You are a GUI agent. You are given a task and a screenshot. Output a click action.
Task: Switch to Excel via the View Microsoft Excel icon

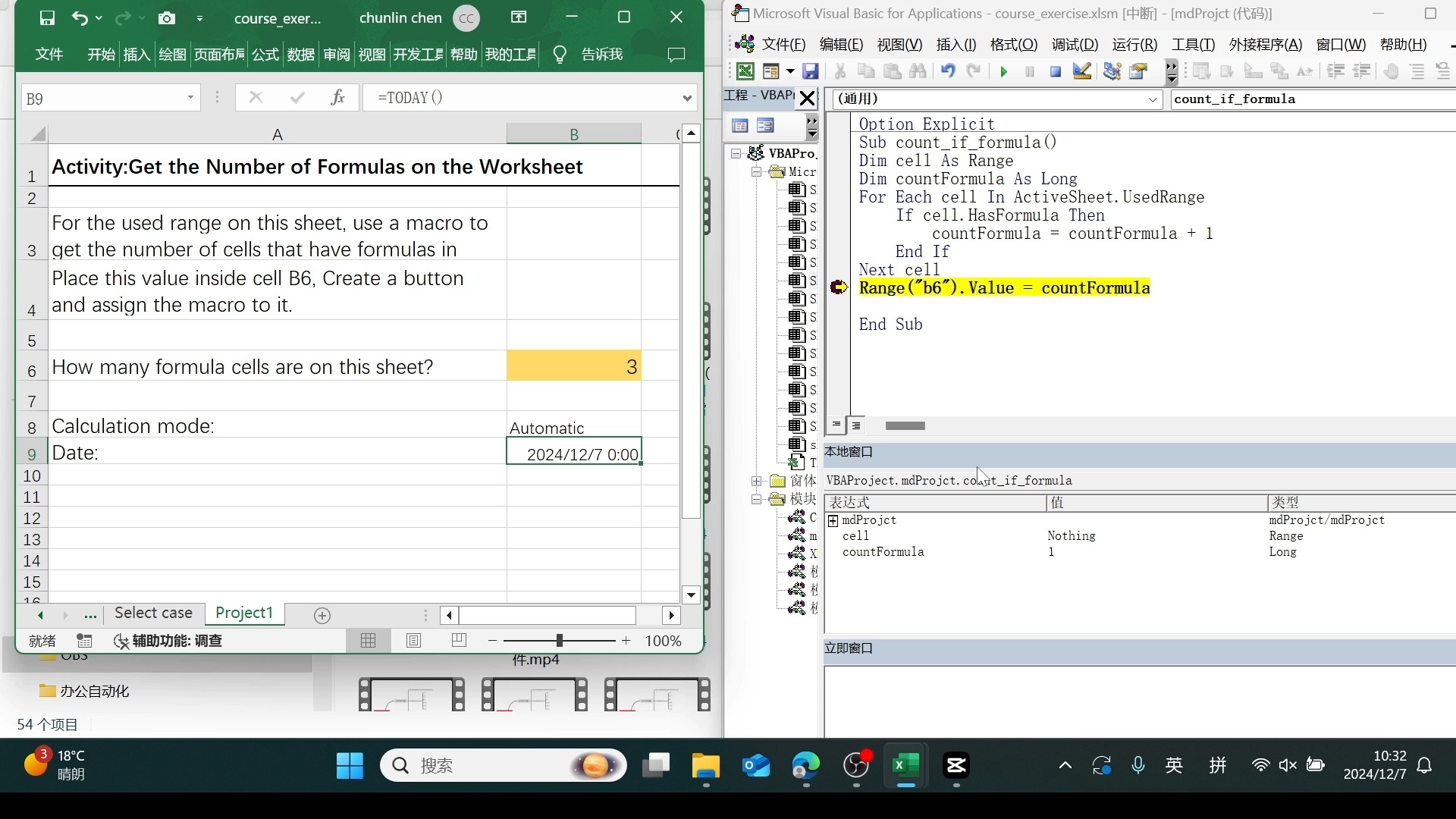745,71
